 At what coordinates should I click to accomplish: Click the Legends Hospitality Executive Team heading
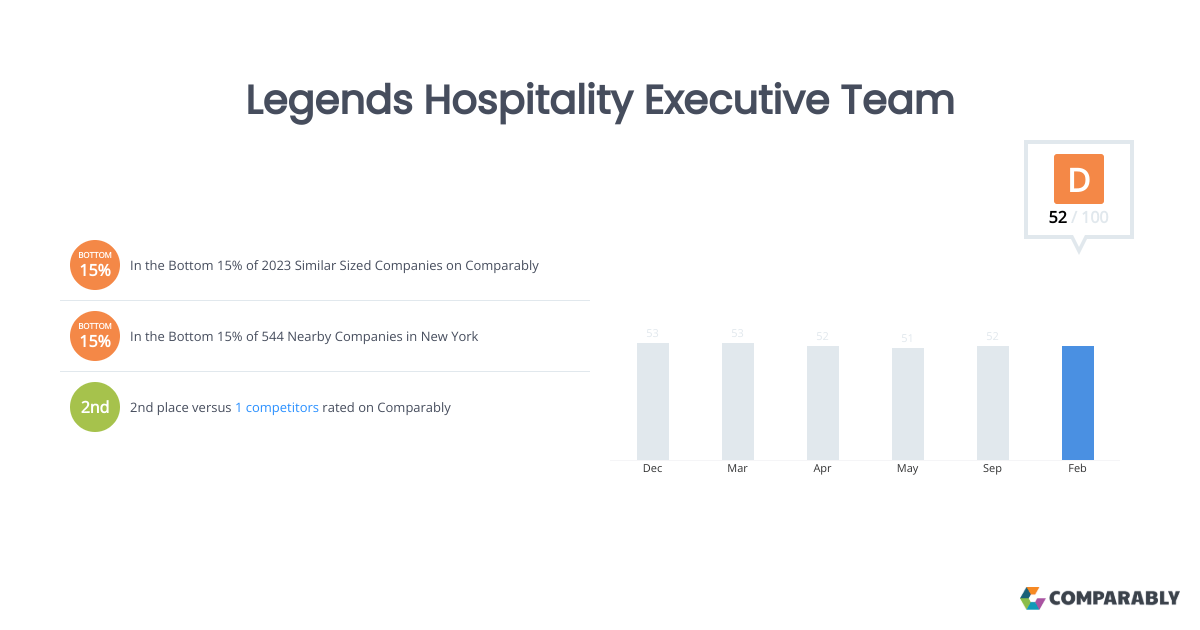[600, 101]
